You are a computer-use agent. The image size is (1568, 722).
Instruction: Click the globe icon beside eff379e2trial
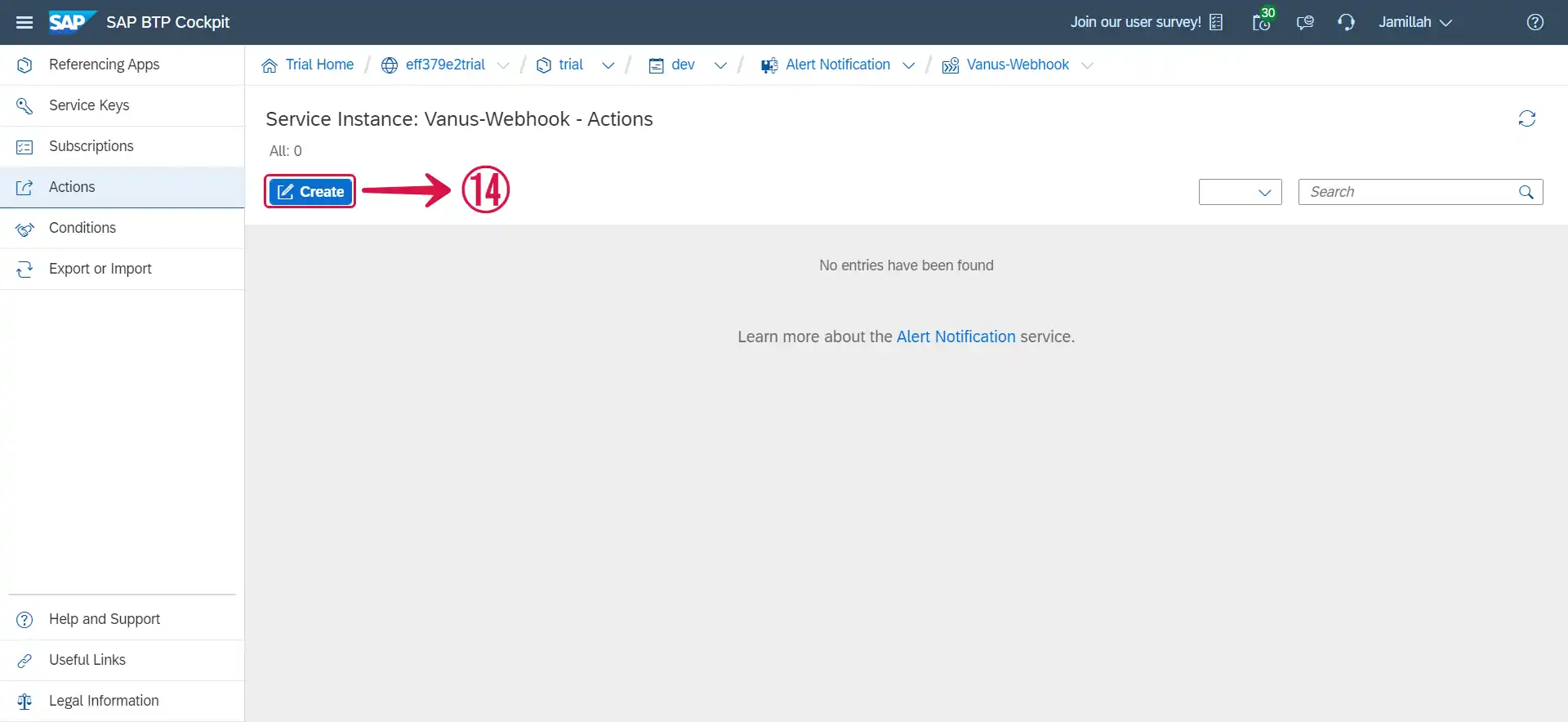[390, 65]
